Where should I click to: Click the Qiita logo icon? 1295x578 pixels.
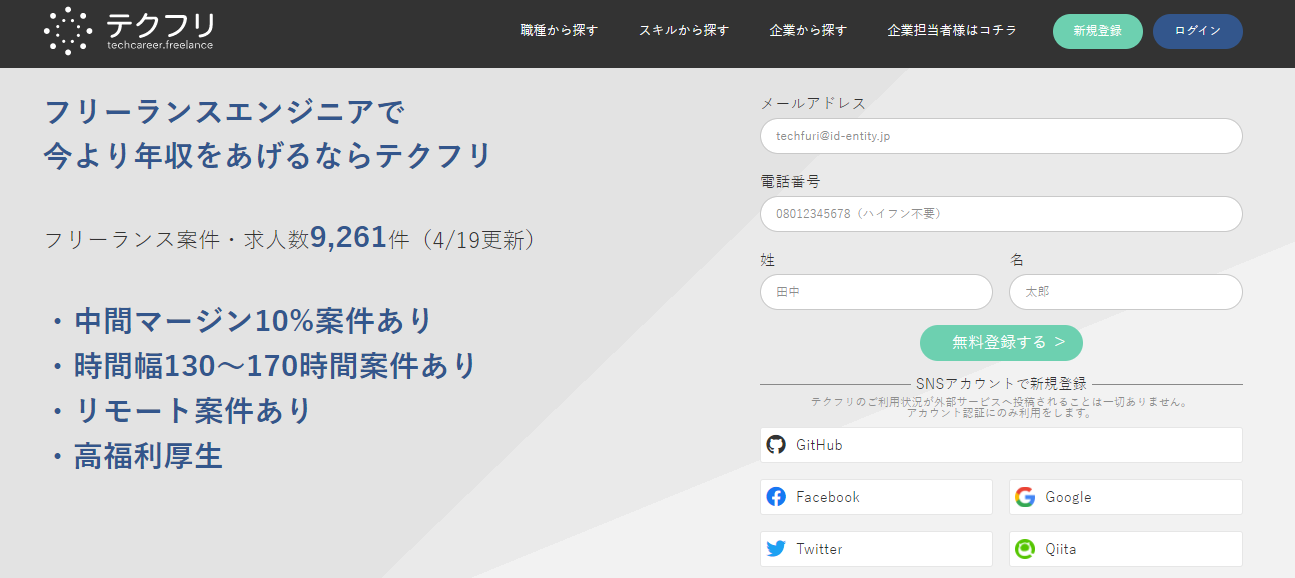pyautogui.click(x=1025, y=549)
